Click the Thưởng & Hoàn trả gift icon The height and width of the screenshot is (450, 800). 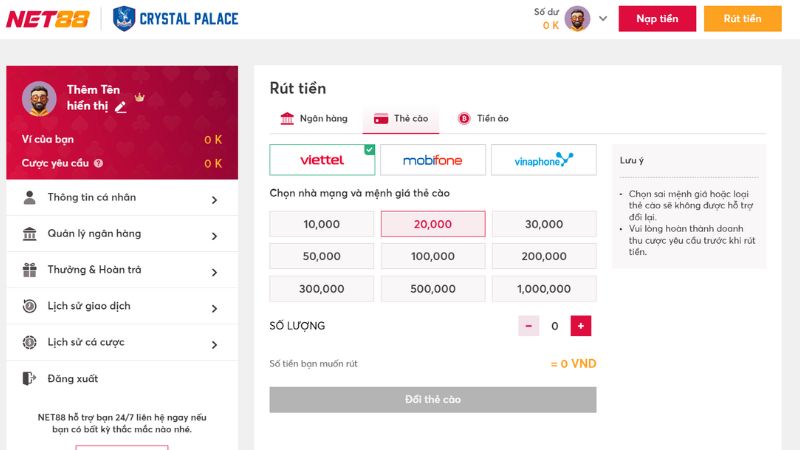pyautogui.click(x=29, y=270)
